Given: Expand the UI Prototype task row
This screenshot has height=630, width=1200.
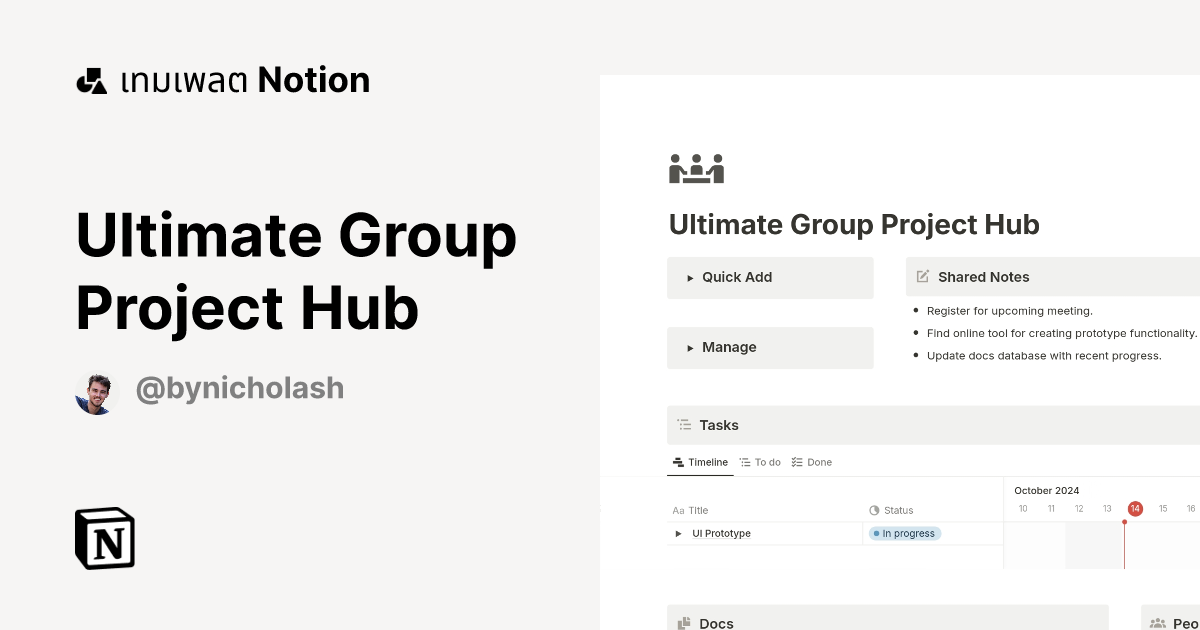Looking at the screenshot, I should (678, 533).
